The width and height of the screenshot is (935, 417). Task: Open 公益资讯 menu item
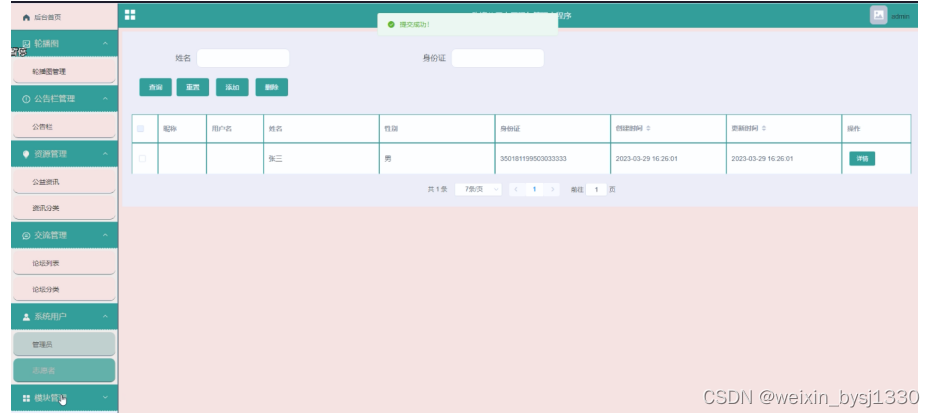(64, 182)
